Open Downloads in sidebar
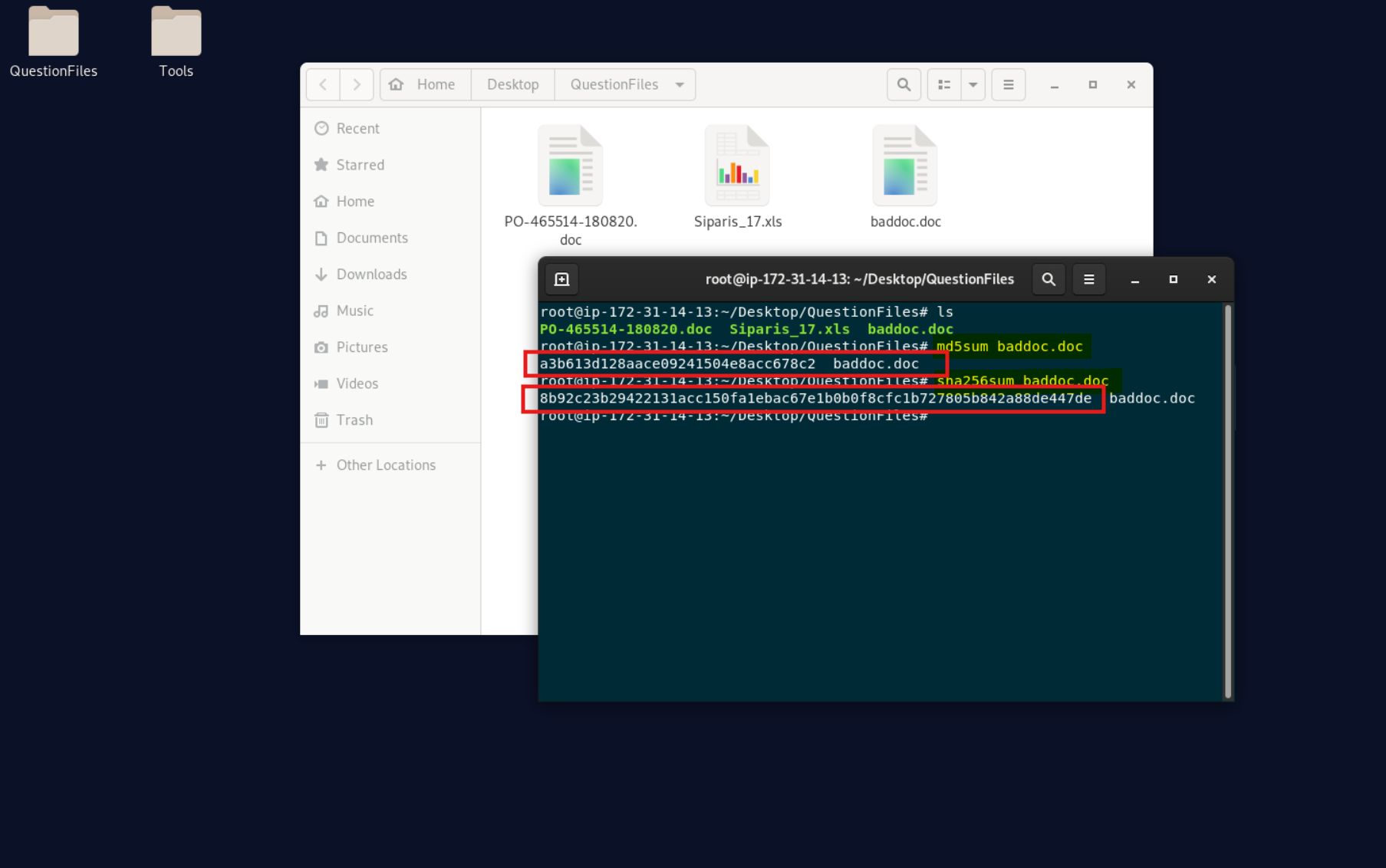 click(390, 274)
